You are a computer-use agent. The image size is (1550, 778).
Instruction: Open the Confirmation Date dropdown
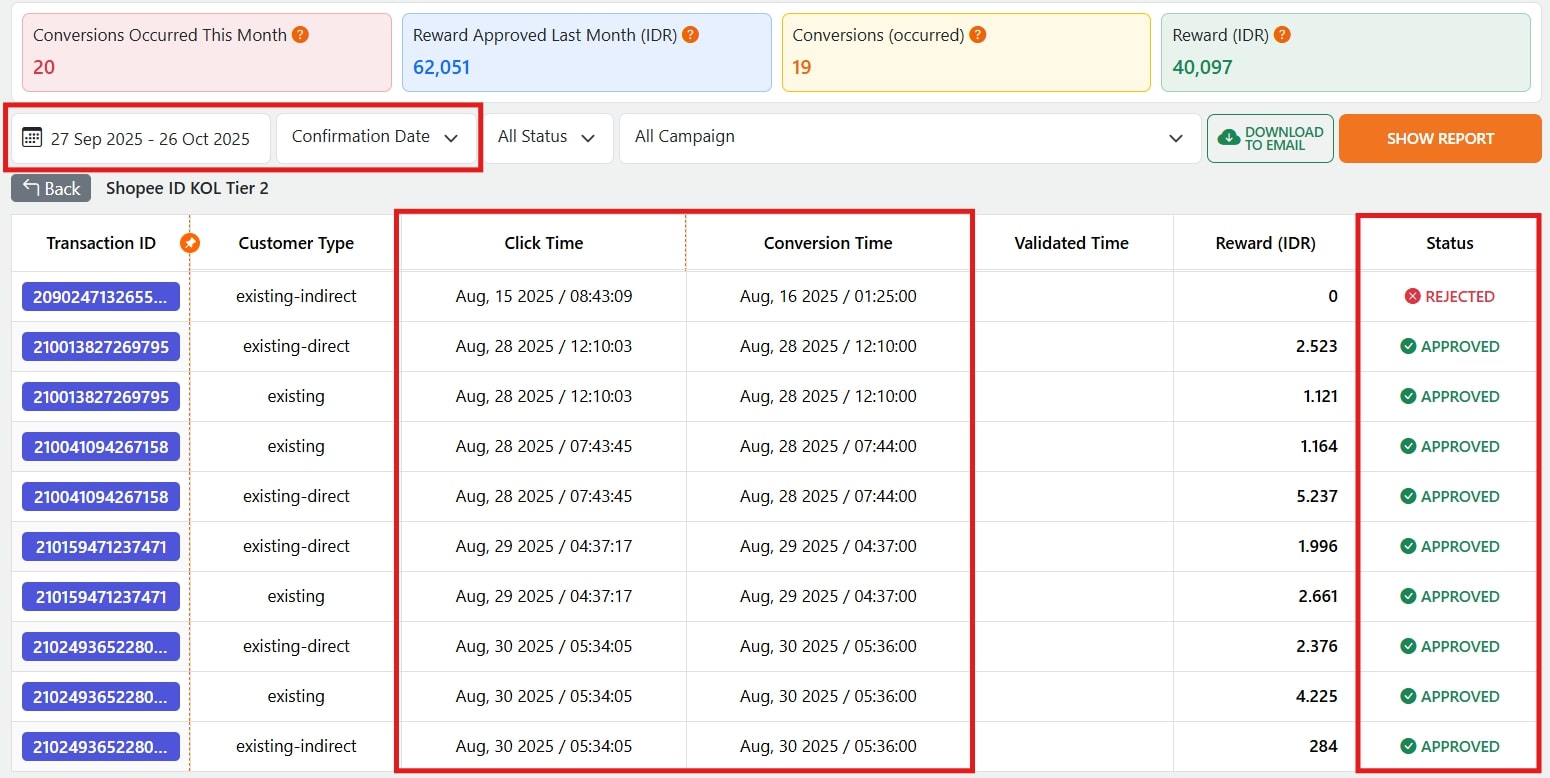point(375,137)
